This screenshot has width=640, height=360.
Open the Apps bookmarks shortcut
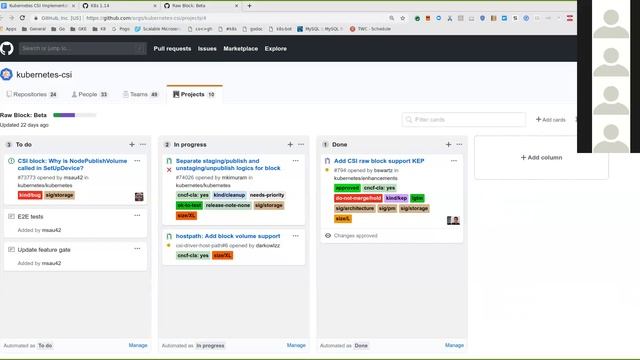pos(8,29)
